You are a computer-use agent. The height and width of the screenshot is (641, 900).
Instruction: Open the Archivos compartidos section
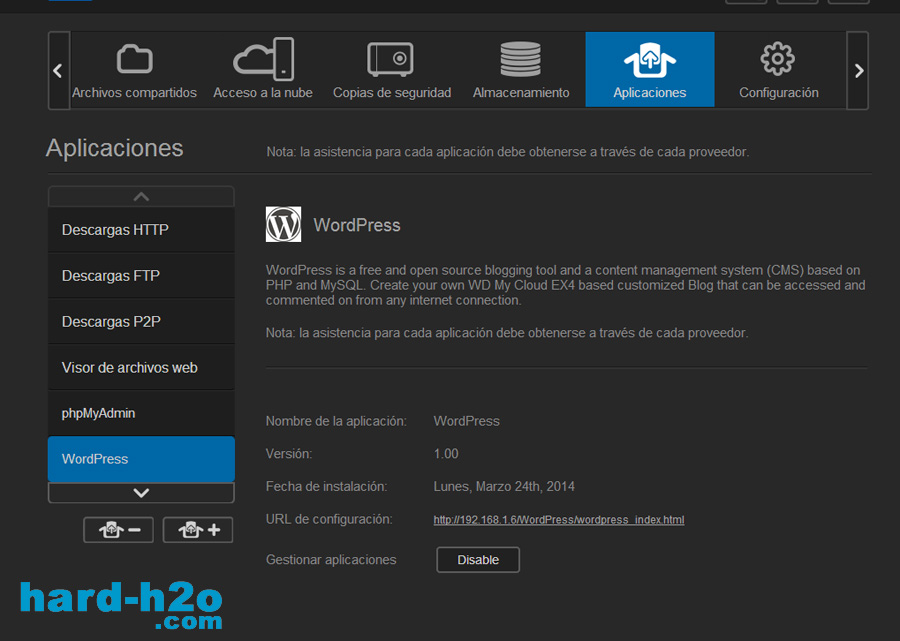(134, 70)
